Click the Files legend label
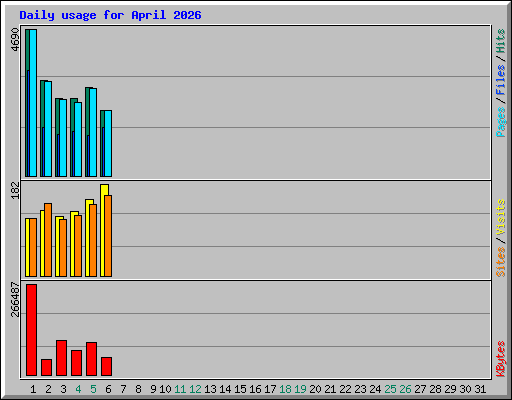This screenshot has width=512, height=400. click(501, 79)
